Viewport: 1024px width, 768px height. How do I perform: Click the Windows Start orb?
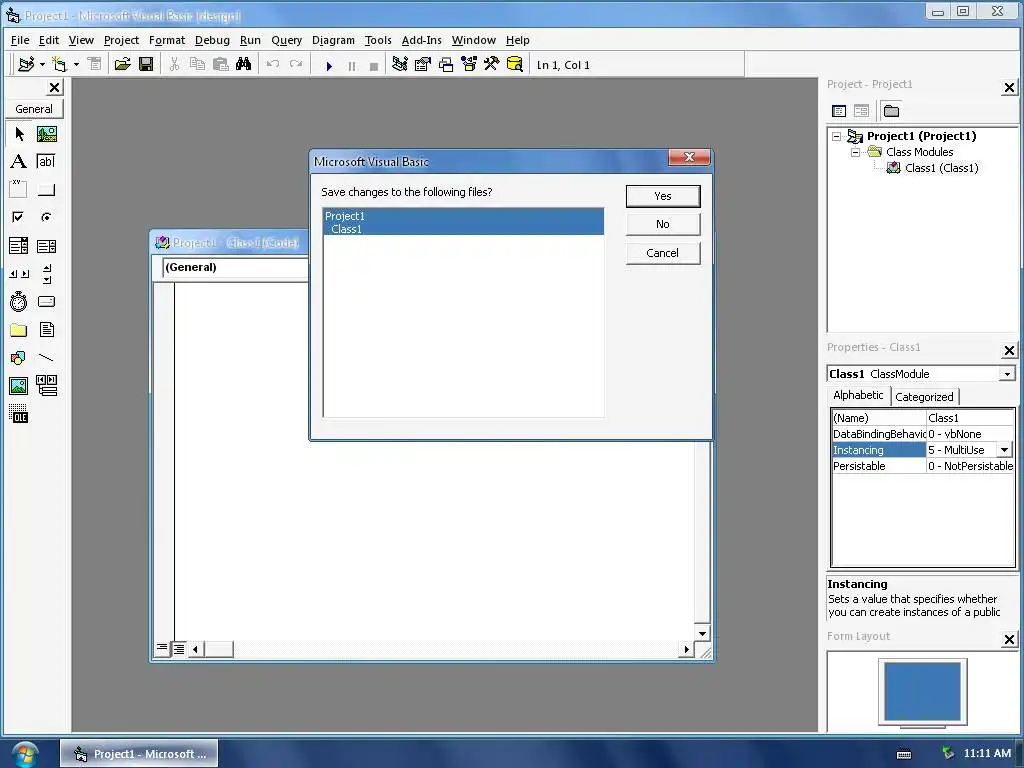25,754
